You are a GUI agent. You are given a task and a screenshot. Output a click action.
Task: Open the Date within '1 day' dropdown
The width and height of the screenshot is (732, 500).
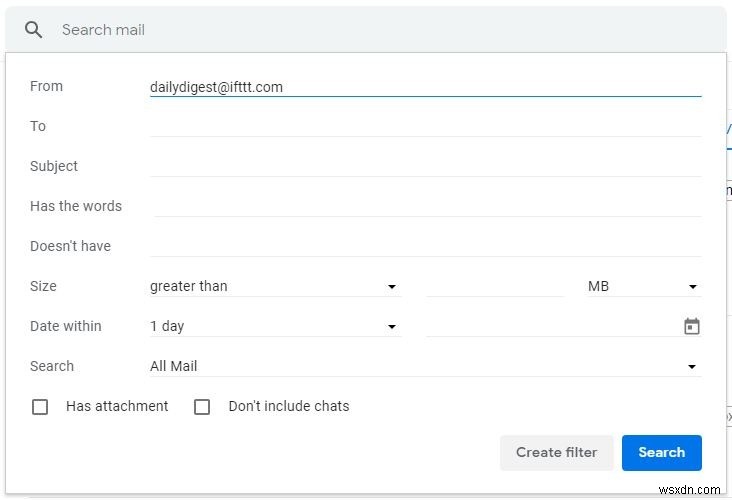pyautogui.click(x=274, y=326)
